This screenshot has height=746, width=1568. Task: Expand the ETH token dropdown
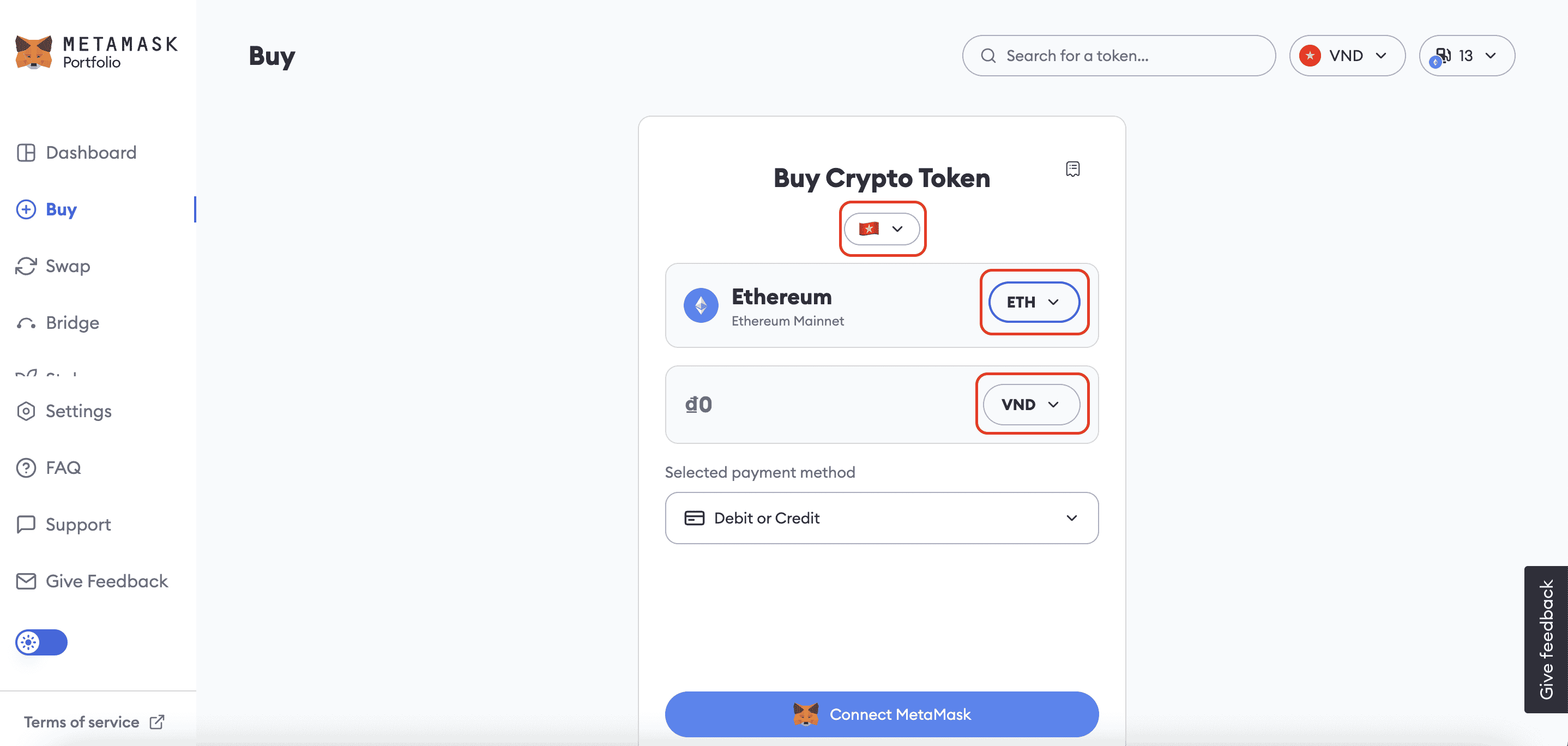pos(1034,302)
